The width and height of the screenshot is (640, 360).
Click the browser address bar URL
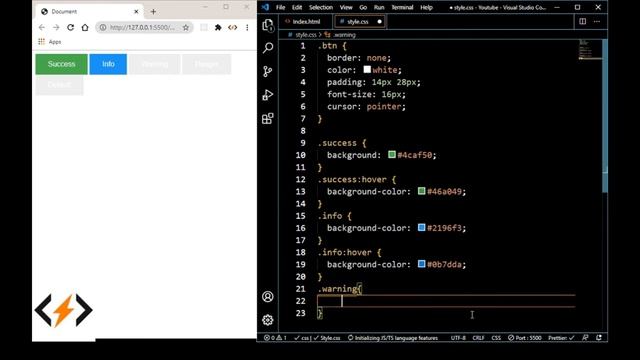pyautogui.click(x=142, y=27)
